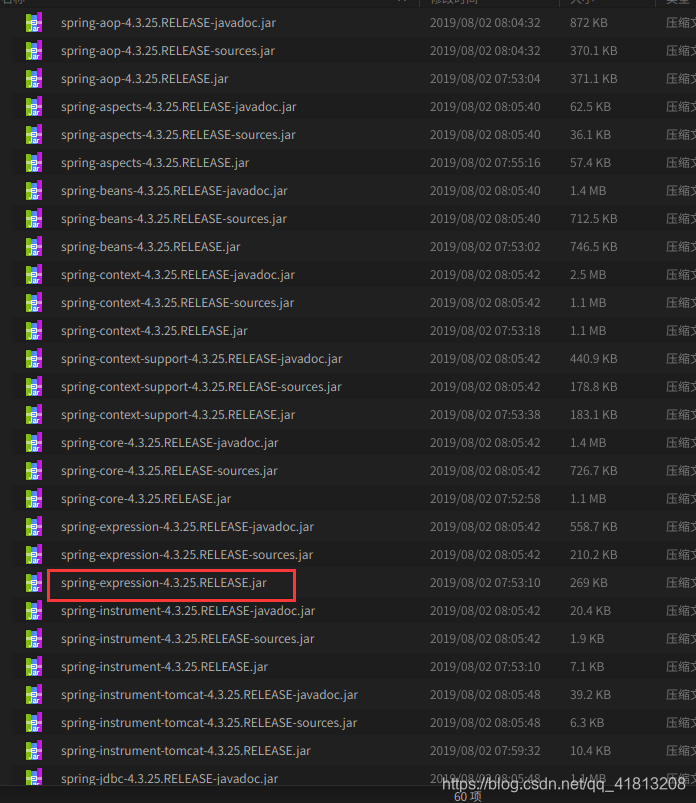Select file name spring-instrument-tomcat-4.3.25.RELEASE.jar
Screen dimensions: 696x803
point(186,751)
